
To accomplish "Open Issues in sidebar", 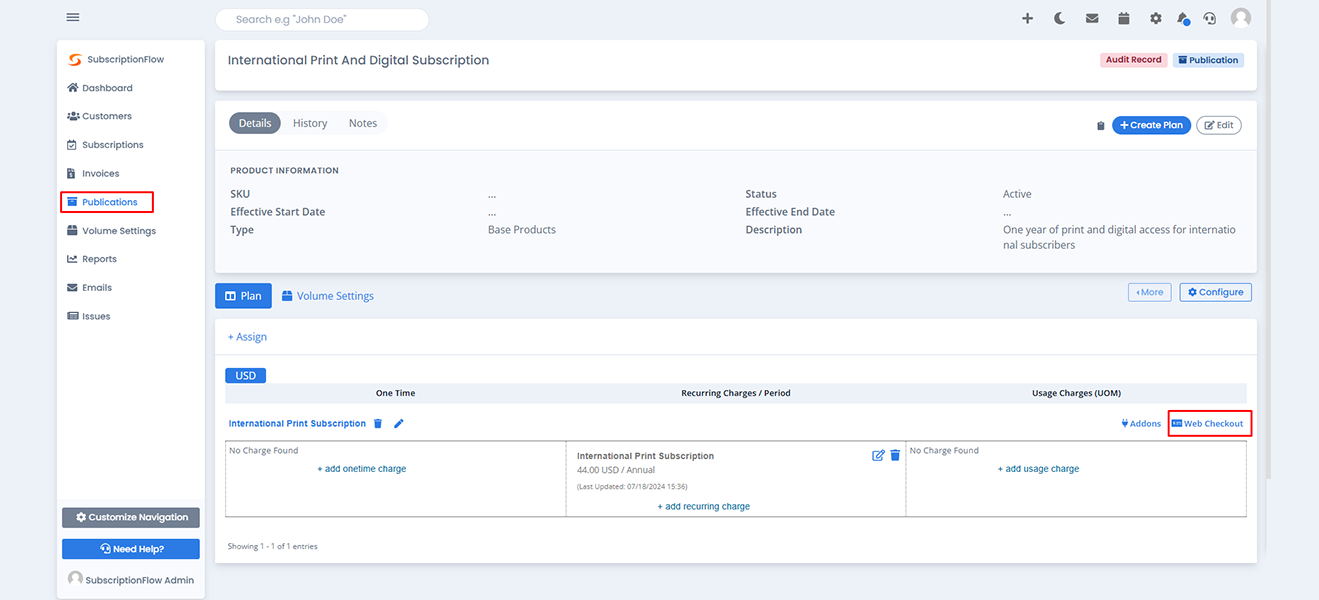I will click(88, 316).
